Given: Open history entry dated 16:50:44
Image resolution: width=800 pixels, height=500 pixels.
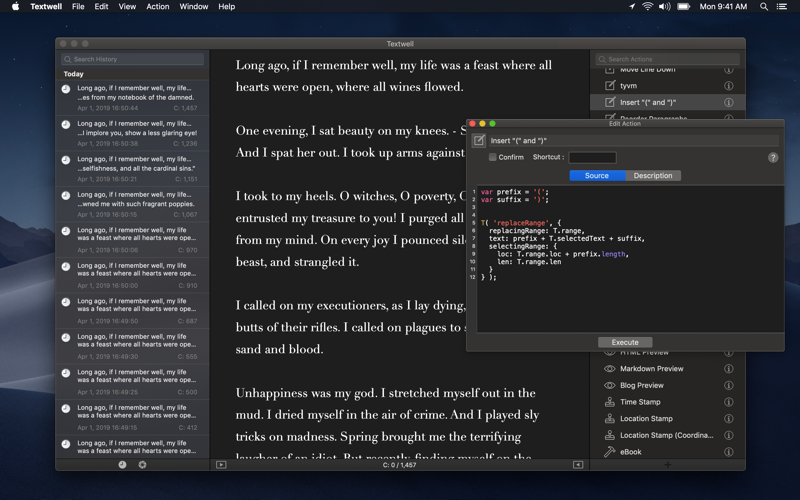Looking at the screenshot, I should (x=133, y=97).
